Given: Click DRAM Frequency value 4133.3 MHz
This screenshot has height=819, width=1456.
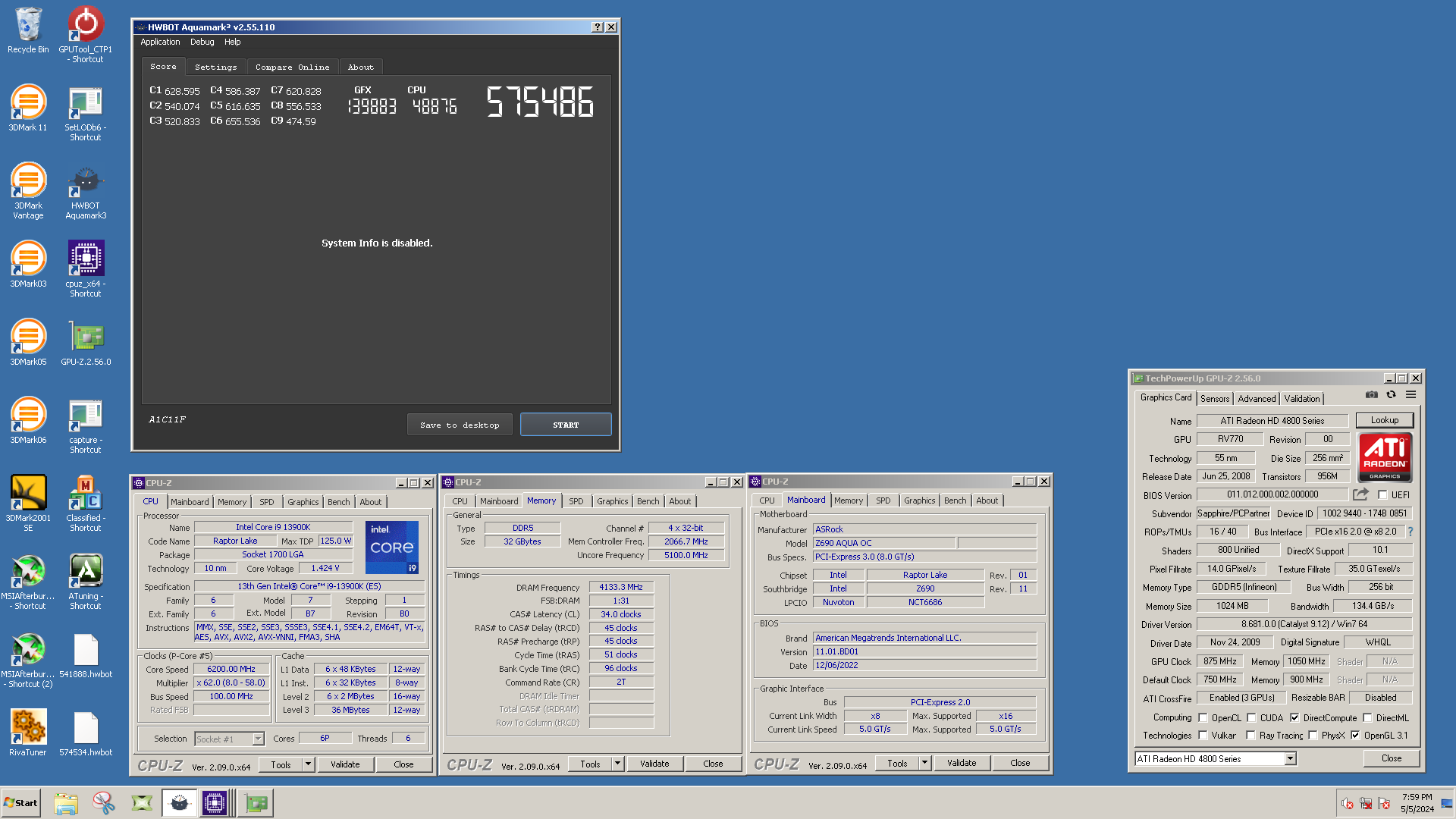Looking at the screenshot, I should click(621, 588).
